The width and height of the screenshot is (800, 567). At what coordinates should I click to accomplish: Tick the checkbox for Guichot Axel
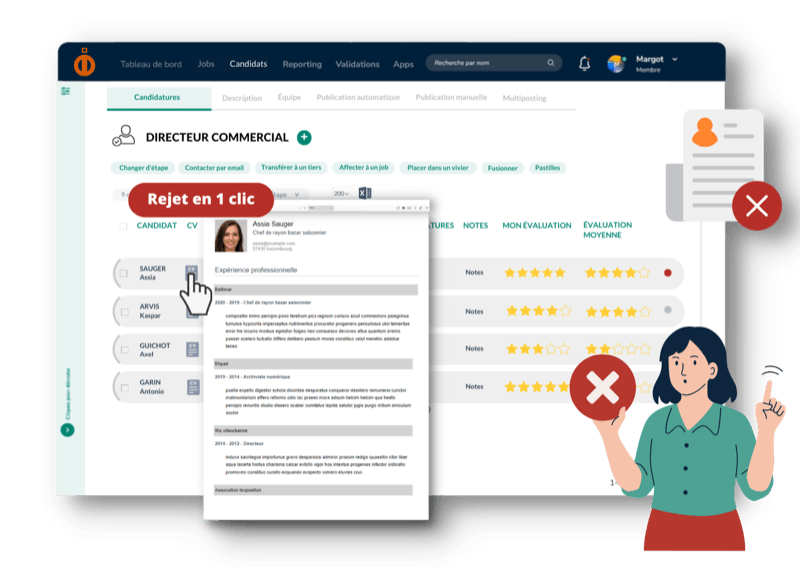point(124,350)
